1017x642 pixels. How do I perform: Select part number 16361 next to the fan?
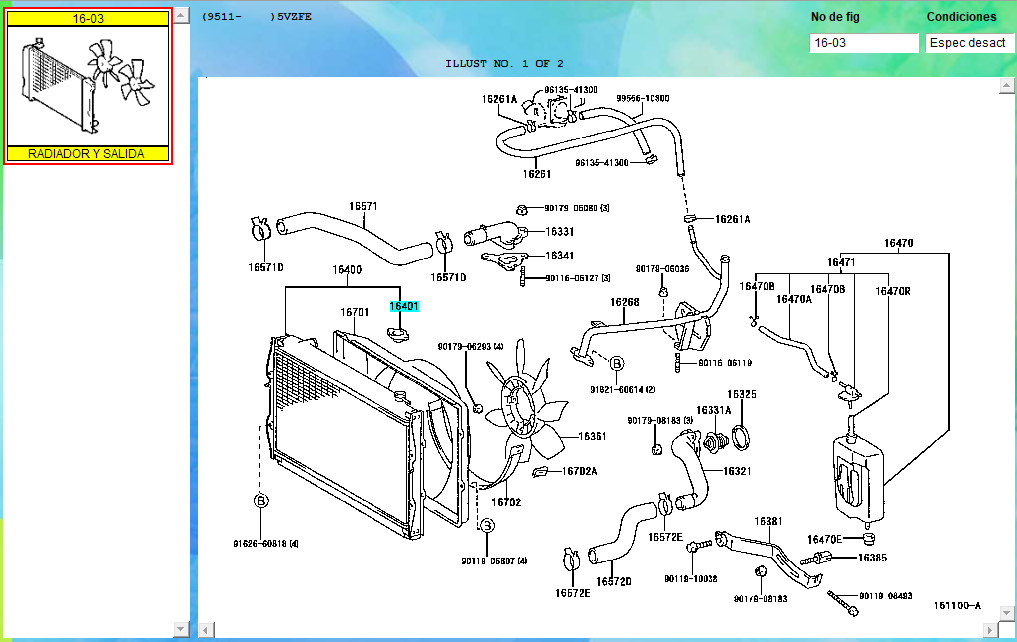point(592,436)
